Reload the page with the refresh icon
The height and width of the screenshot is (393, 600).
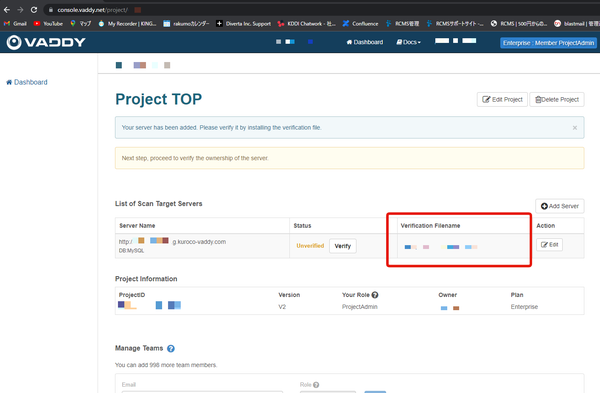[x=34, y=10]
